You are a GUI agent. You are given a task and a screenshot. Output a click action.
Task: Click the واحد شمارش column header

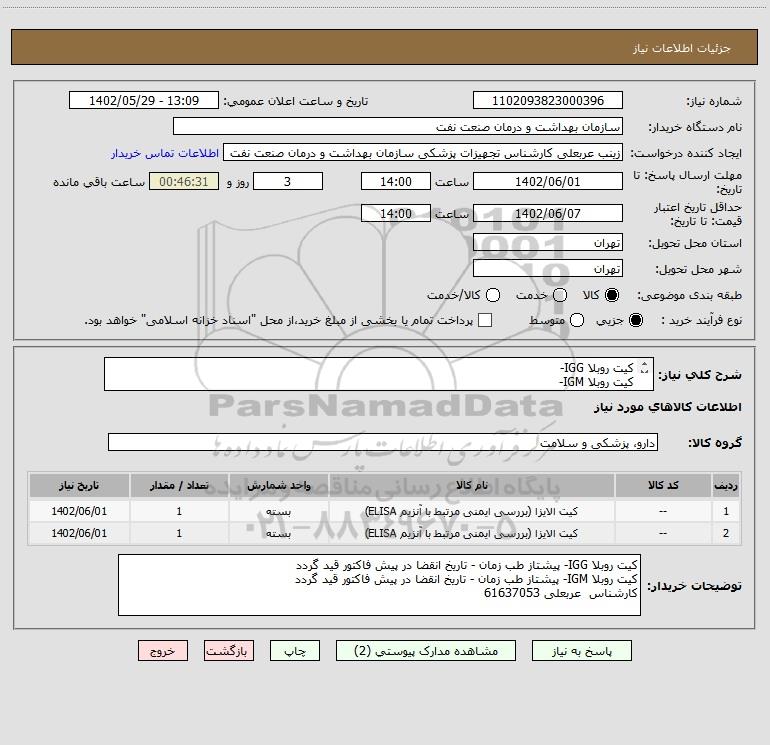(x=278, y=486)
